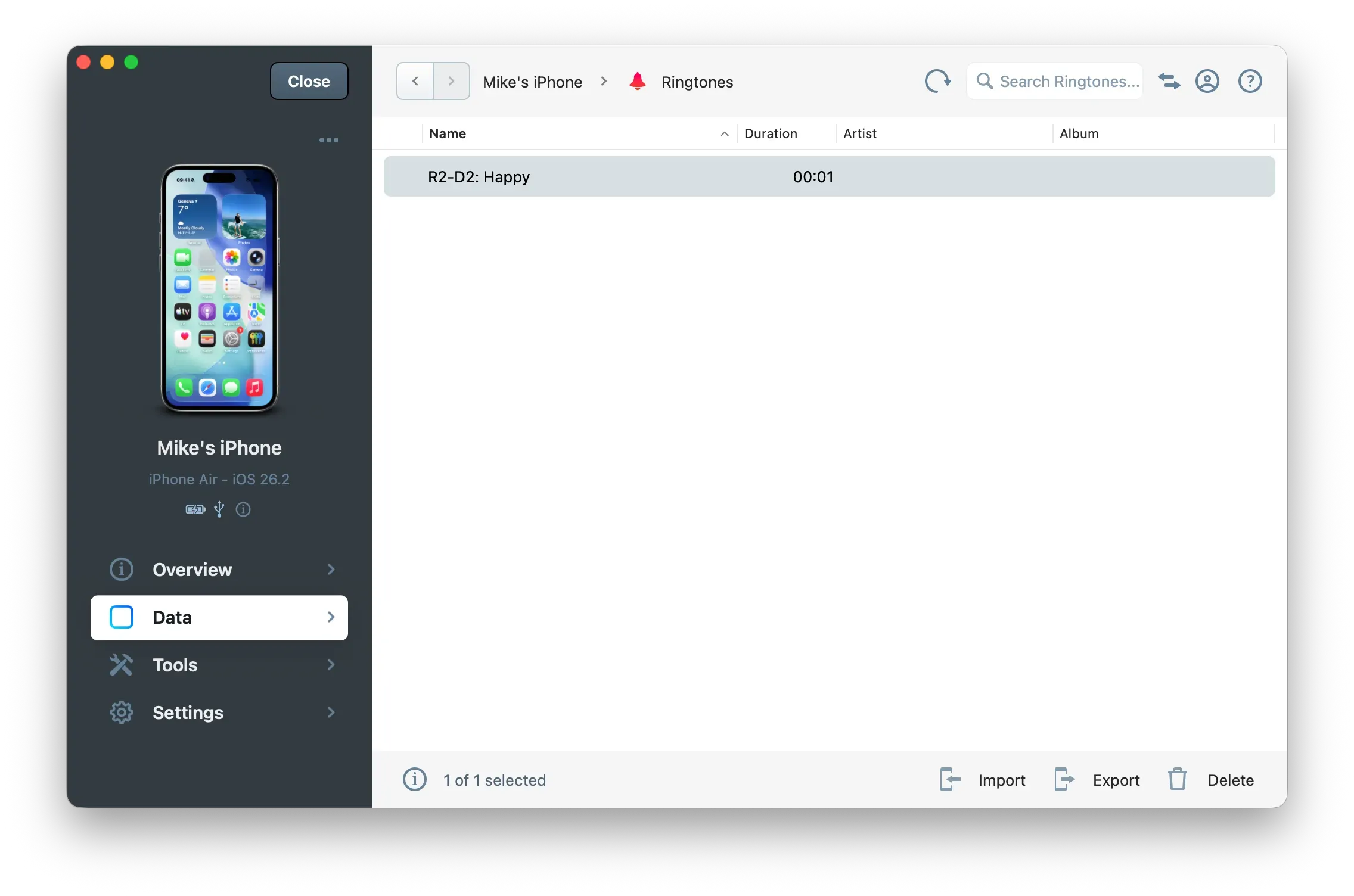
Task: Click the Delete trash icon
Action: pos(1177,779)
